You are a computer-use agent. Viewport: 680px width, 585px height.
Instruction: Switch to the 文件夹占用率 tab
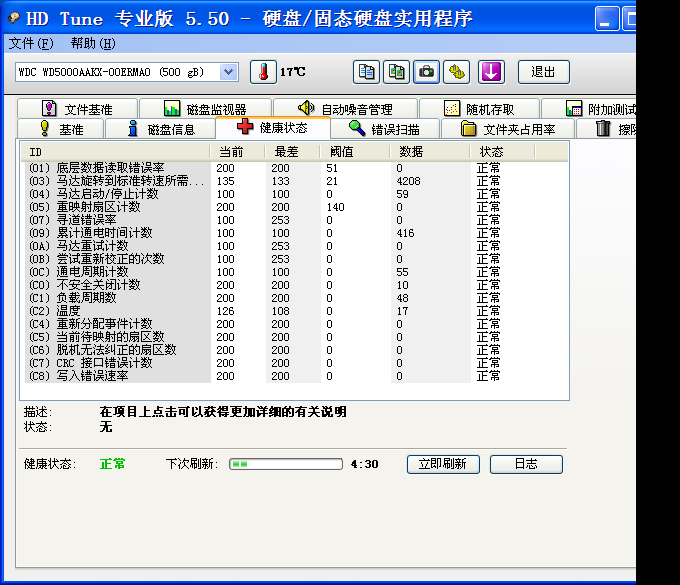click(508, 129)
